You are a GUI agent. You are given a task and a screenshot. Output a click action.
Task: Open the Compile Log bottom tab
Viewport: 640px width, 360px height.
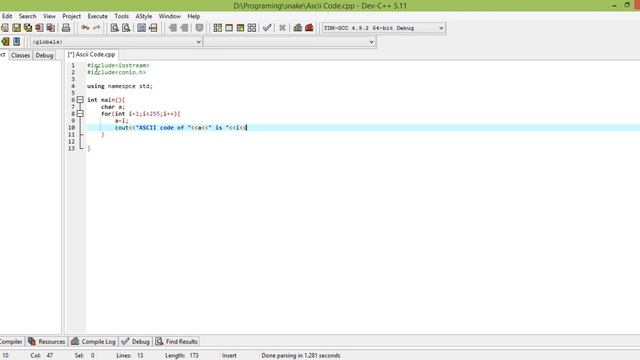pos(93,342)
